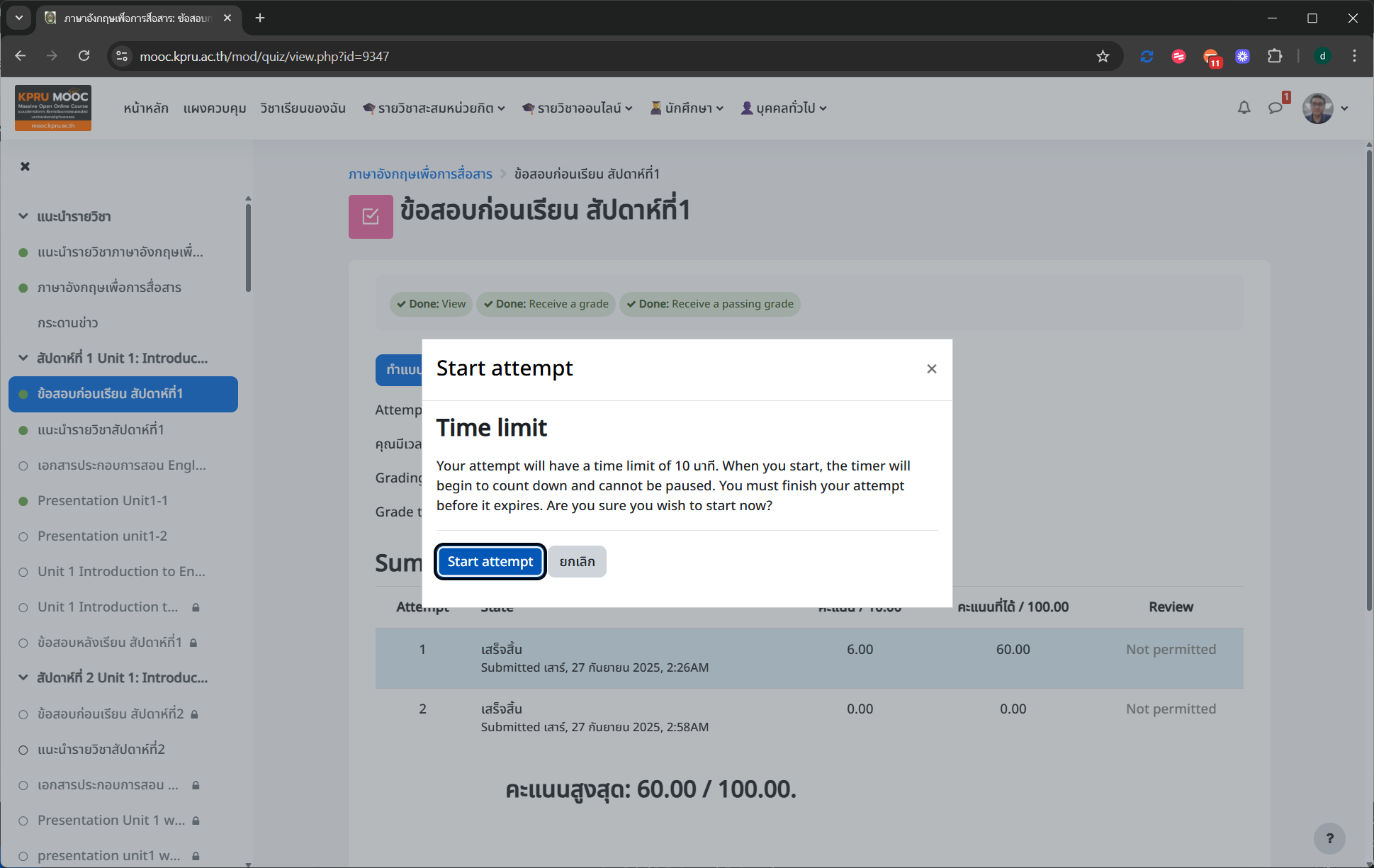1374x868 pixels.
Task: Bookmark page with the star icon
Action: [1103, 56]
